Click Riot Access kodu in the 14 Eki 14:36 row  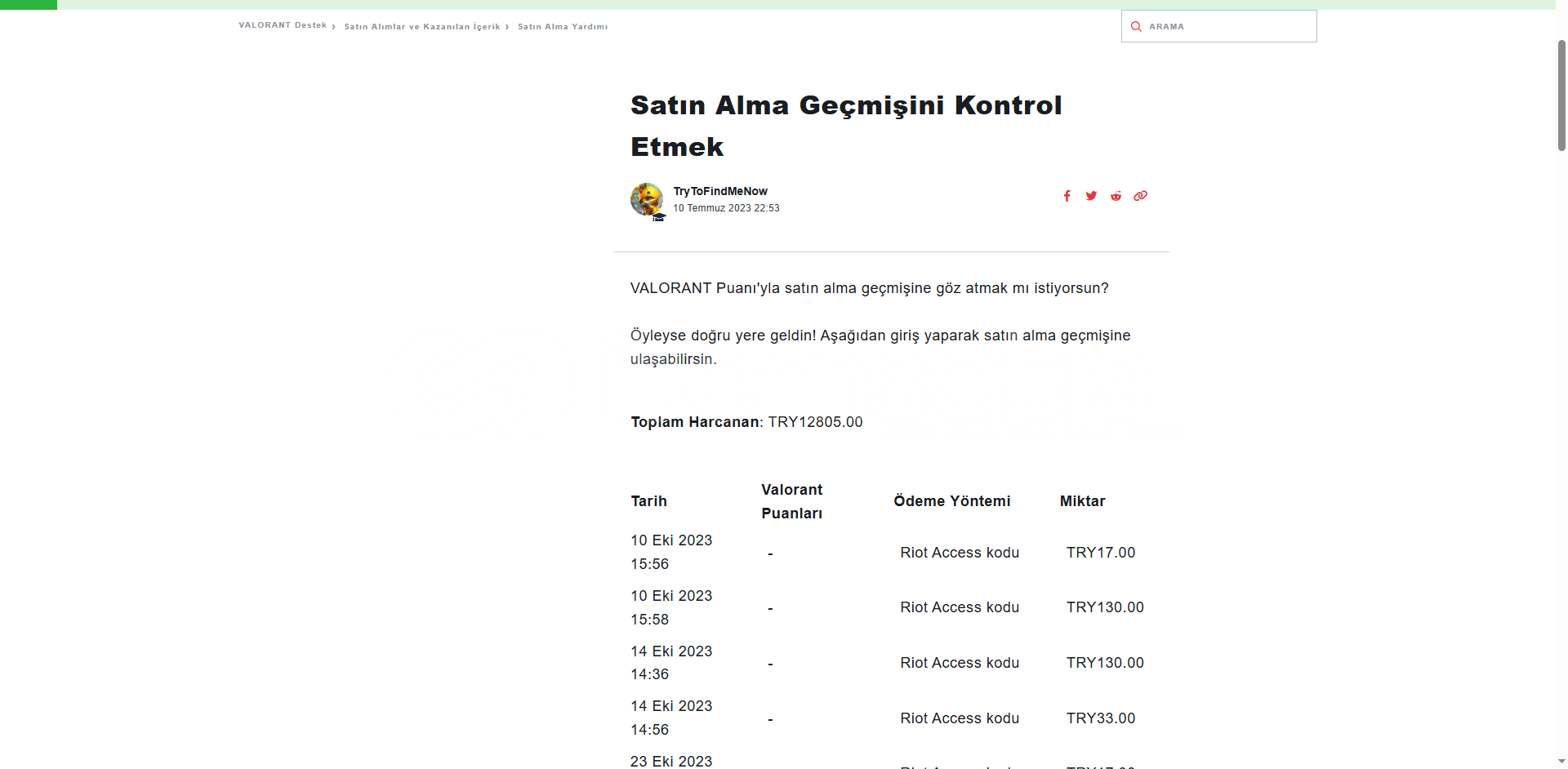tap(960, 663)
